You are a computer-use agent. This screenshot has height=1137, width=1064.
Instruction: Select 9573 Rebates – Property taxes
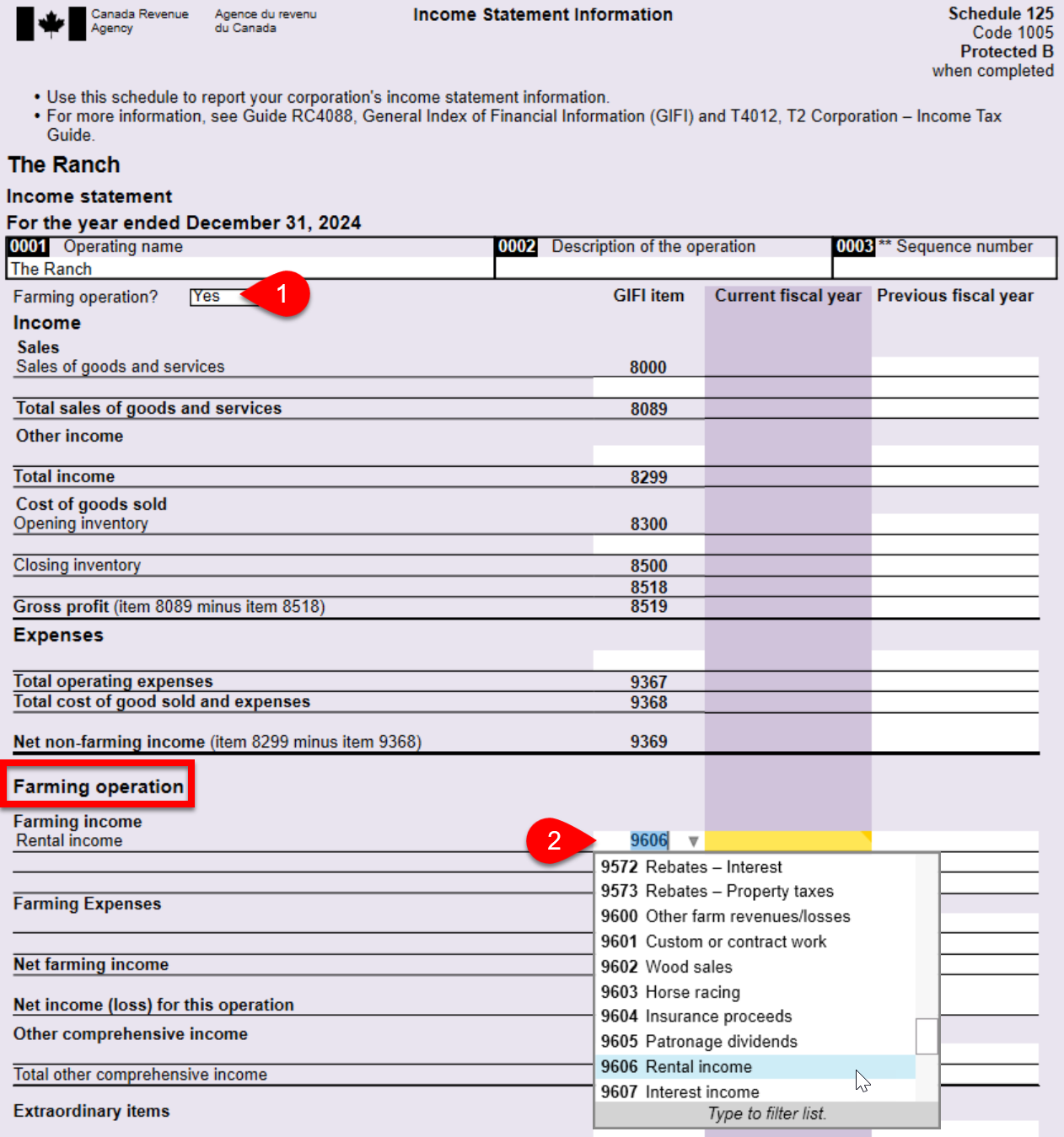[x=755, y=891]
